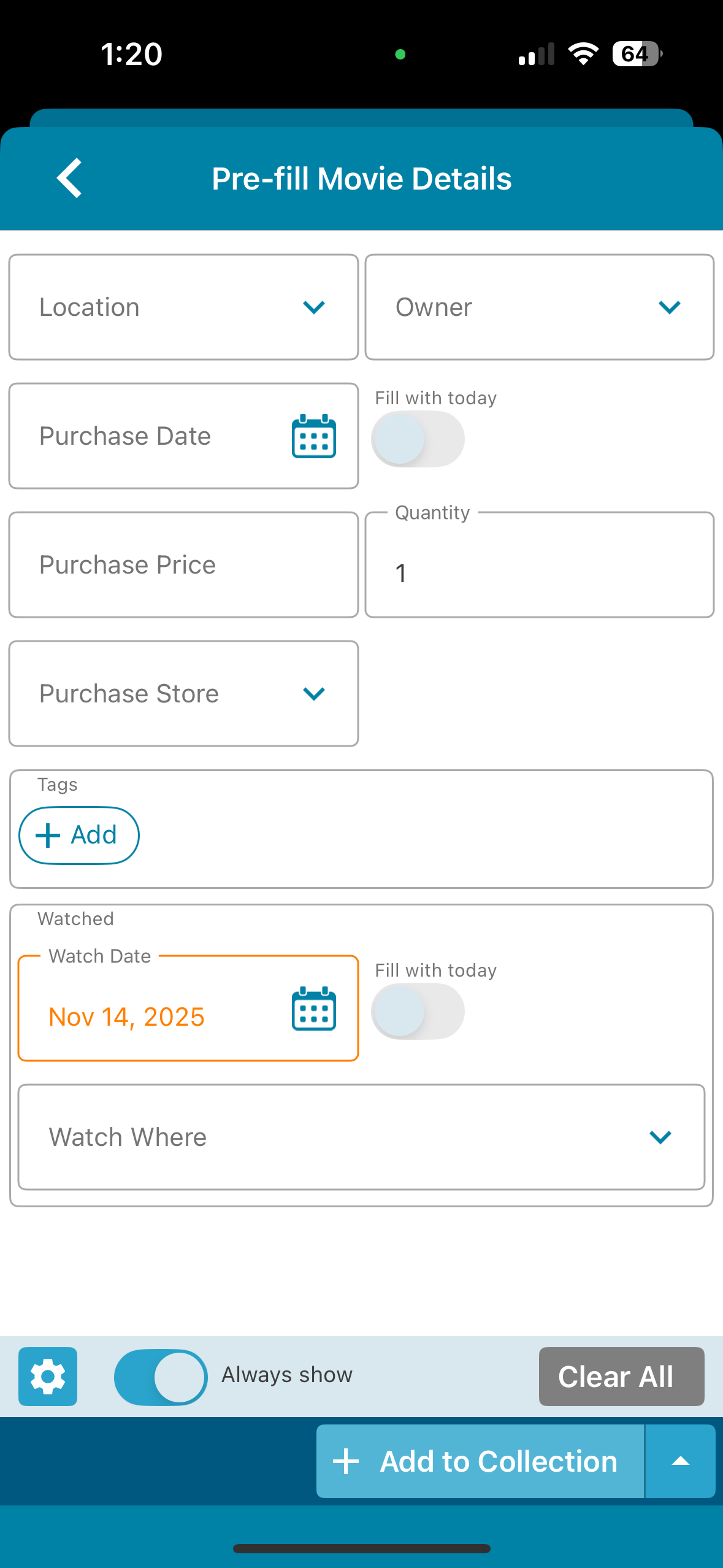Tap the Wi-Fi status icon

click(583, 54)
